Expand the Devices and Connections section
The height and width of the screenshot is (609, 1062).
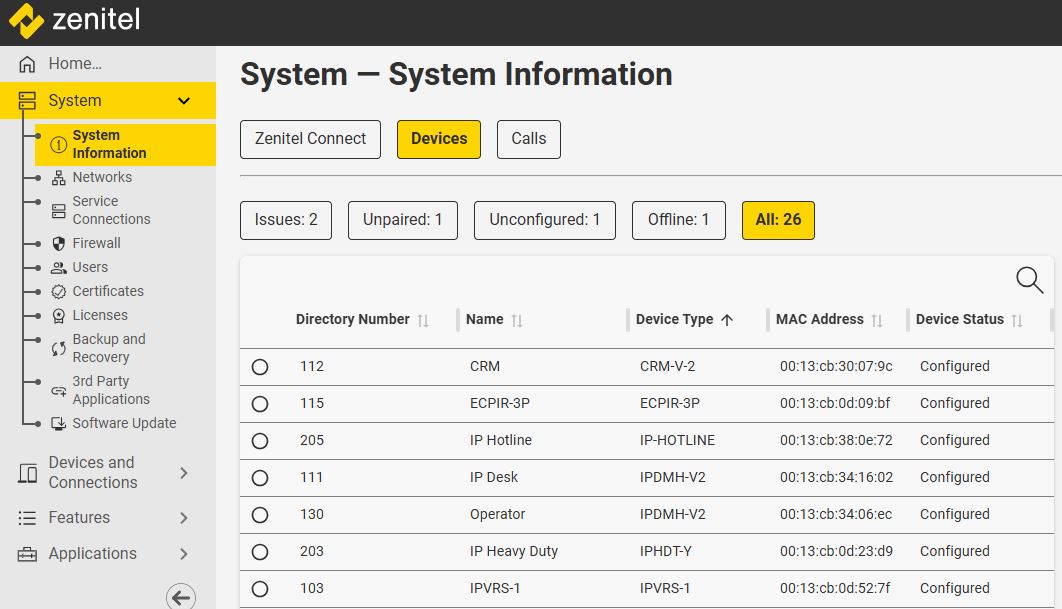pyautogui.click(x=184, y=473)
